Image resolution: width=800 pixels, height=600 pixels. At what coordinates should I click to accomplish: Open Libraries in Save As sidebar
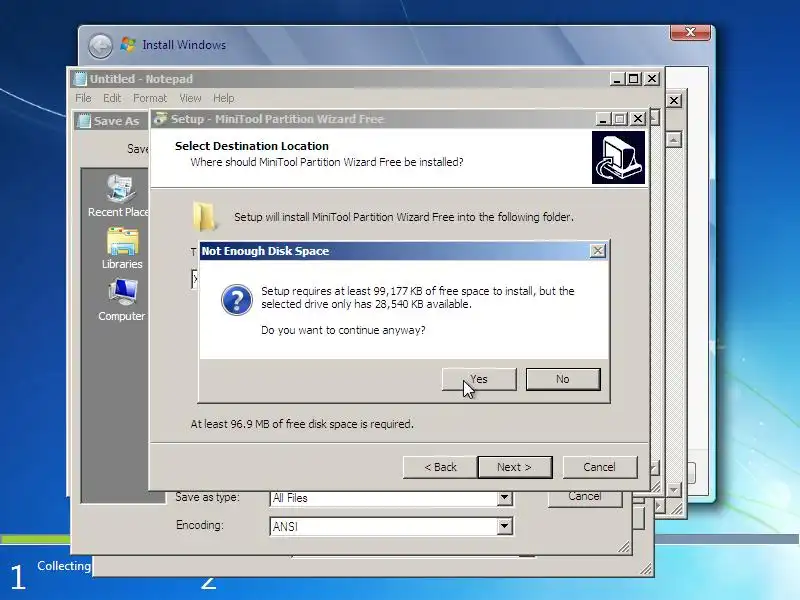pyautogui.click(x=122, y=248)
